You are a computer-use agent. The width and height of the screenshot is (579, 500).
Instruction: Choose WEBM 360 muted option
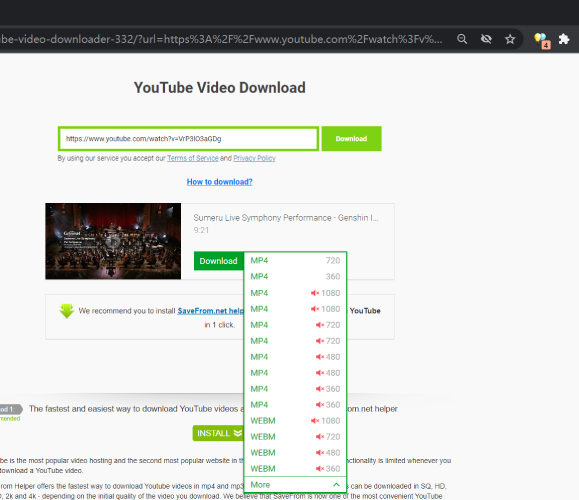point(295,469)
